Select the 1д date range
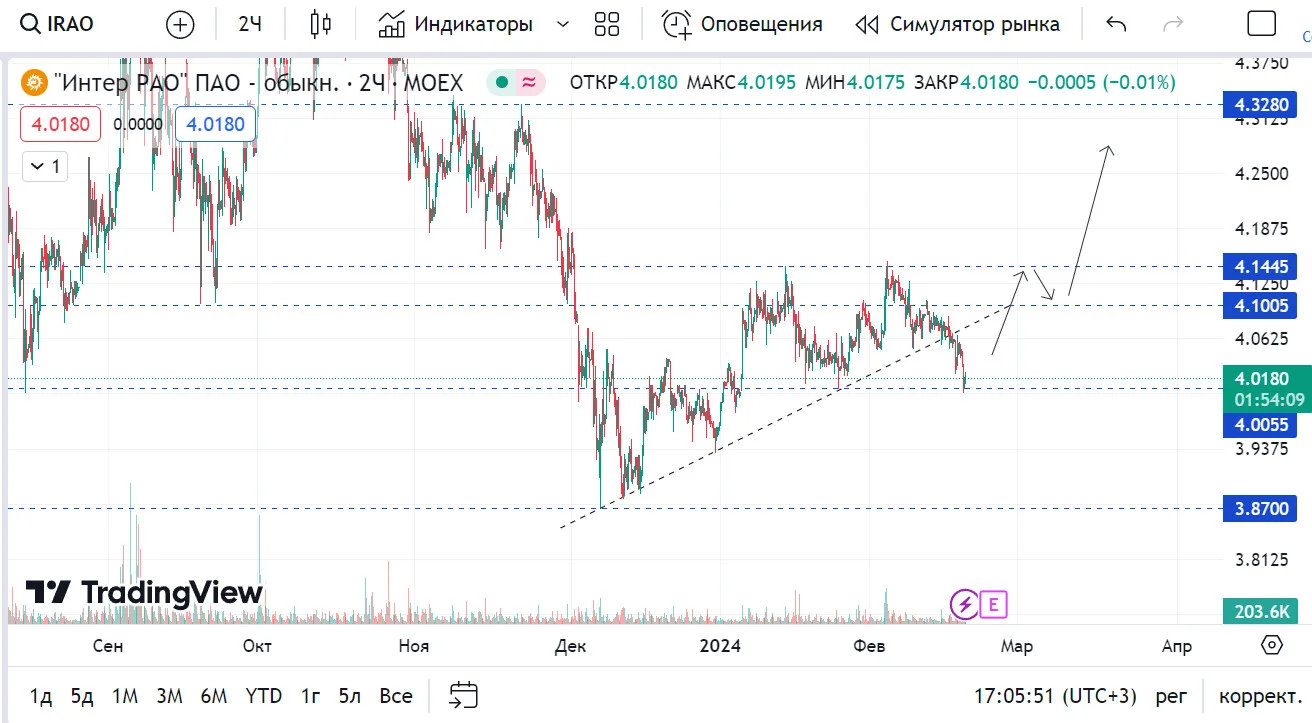The height and width of the screenshot is (723, 1312). (x=41, y=696)
